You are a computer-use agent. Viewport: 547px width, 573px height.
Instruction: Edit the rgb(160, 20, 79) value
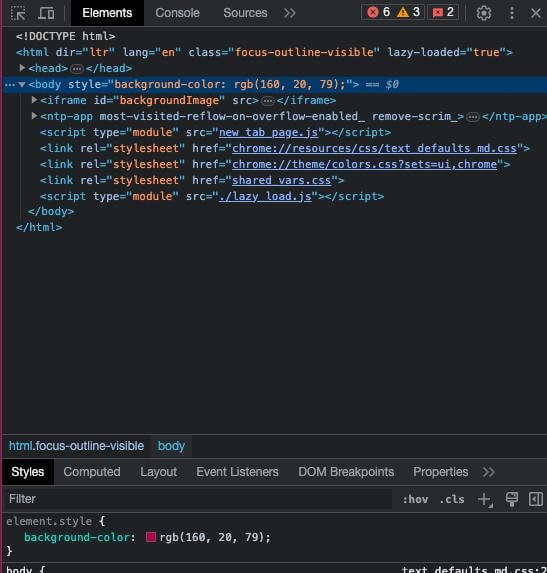[x=214, y=537]
